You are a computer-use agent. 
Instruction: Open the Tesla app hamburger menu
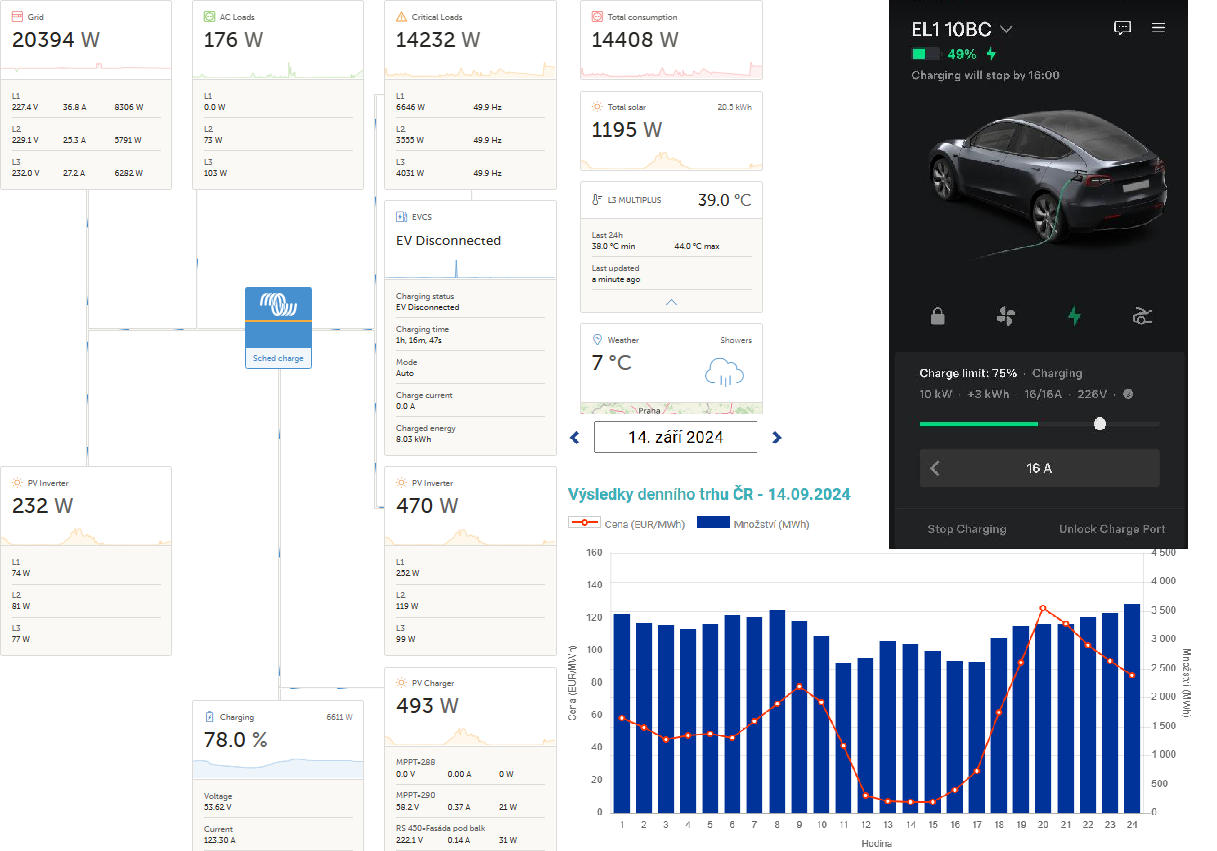point(1158,28)
